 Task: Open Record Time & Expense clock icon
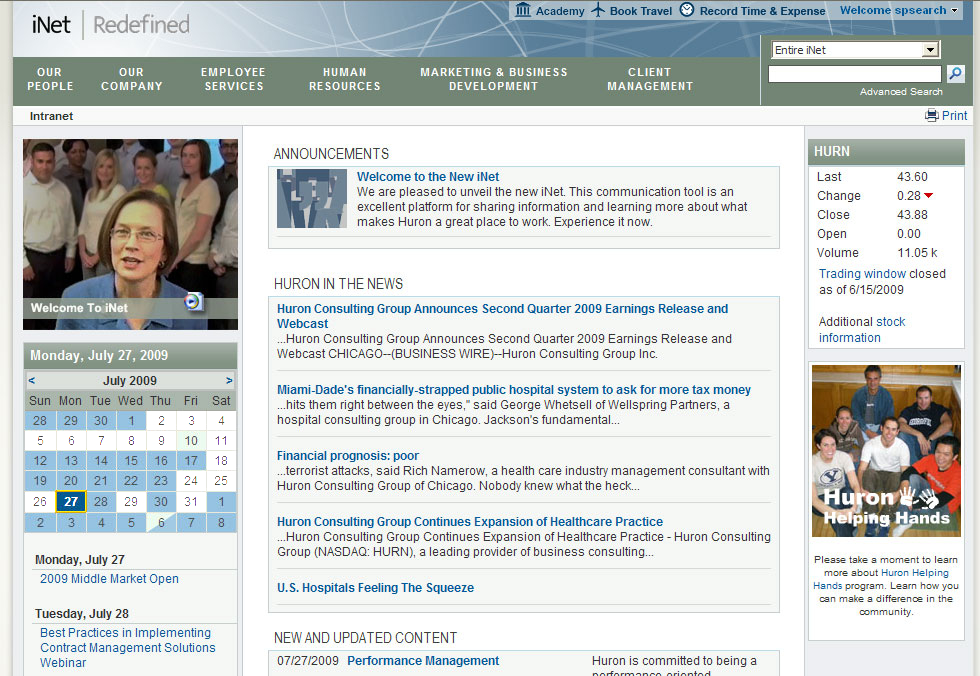[x=686, y=10]
